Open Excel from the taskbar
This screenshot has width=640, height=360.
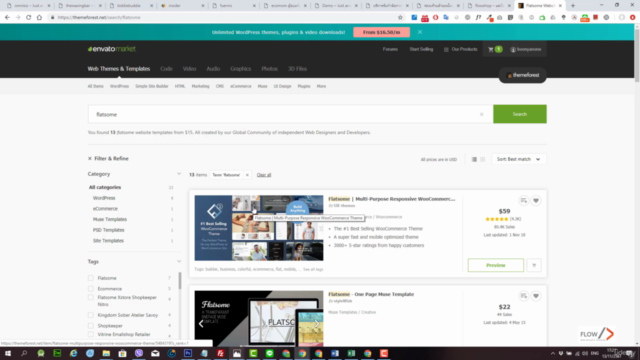pos(351,353)
